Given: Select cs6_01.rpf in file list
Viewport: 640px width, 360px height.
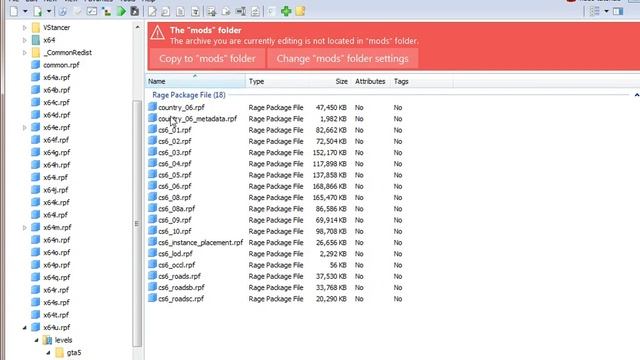Looking at the screenshot, I should 175,130.
